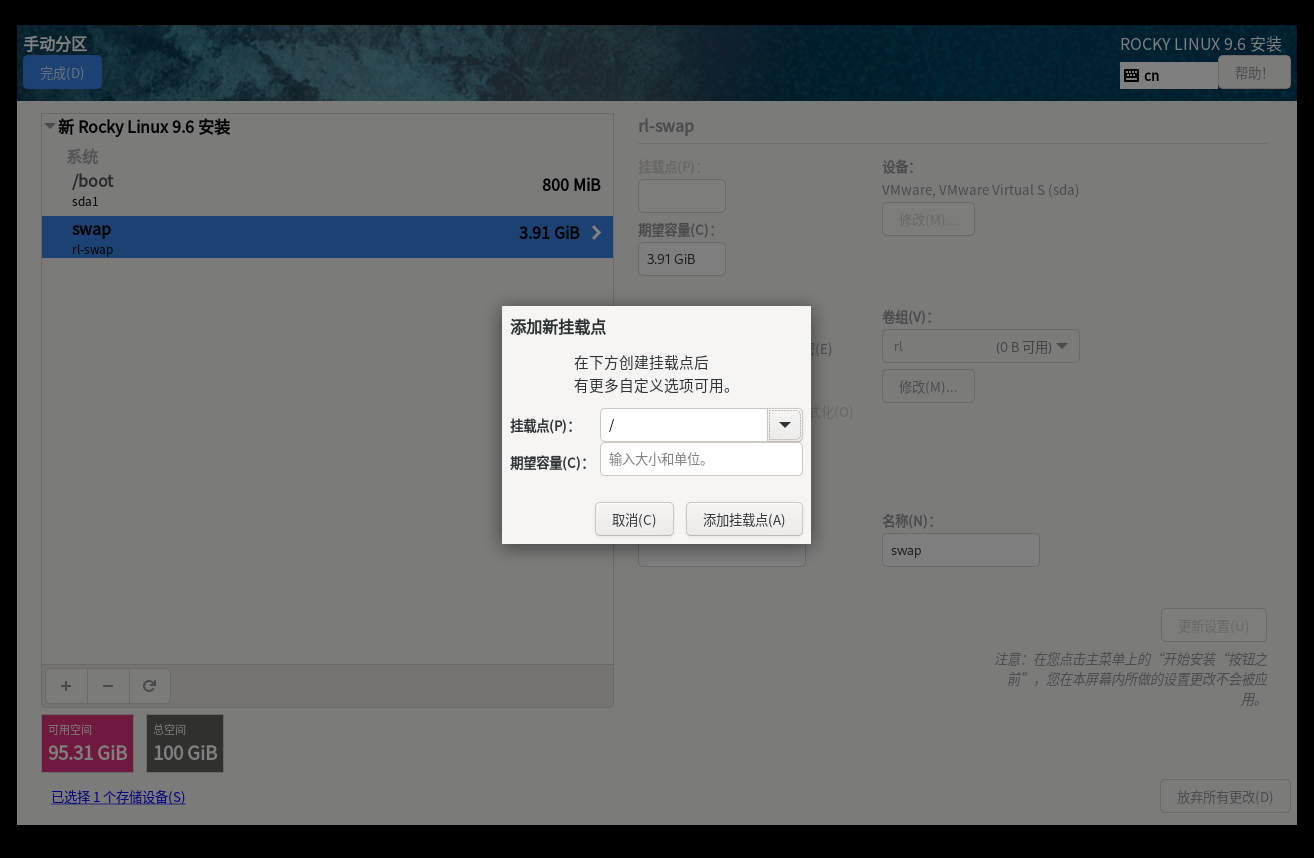Click the volume group Modify (M) button
This screenshot has width=1314, height=858.
coord(928,387)
